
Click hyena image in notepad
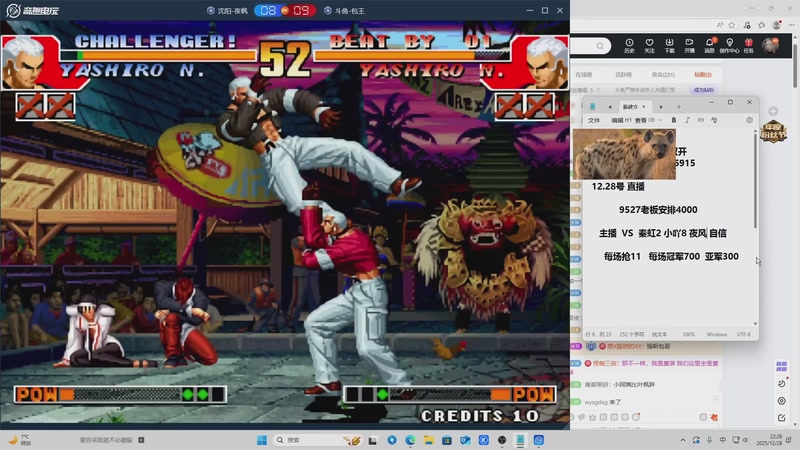pyautogui.click(x=624, y=154)
